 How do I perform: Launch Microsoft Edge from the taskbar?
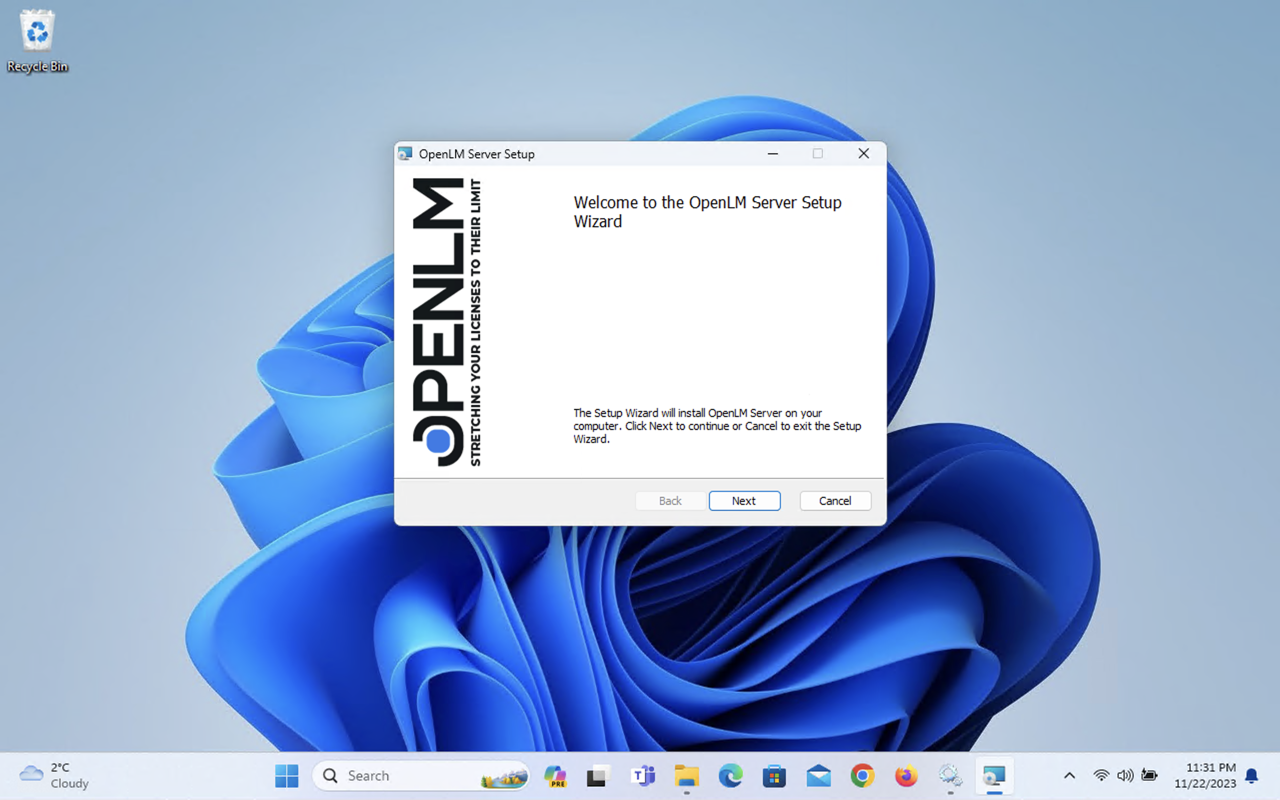click(730, 776)
